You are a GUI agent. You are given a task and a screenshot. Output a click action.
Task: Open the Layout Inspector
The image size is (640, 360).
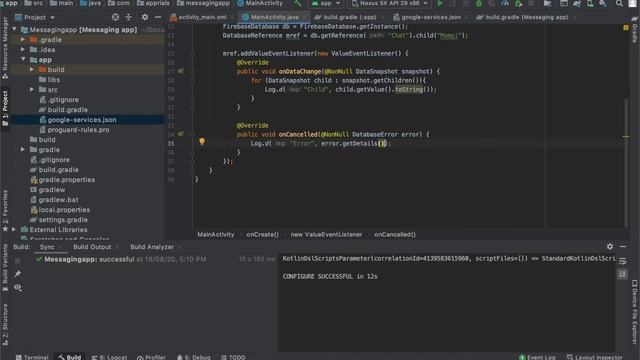pyautogui.click(x=595, y=357)
